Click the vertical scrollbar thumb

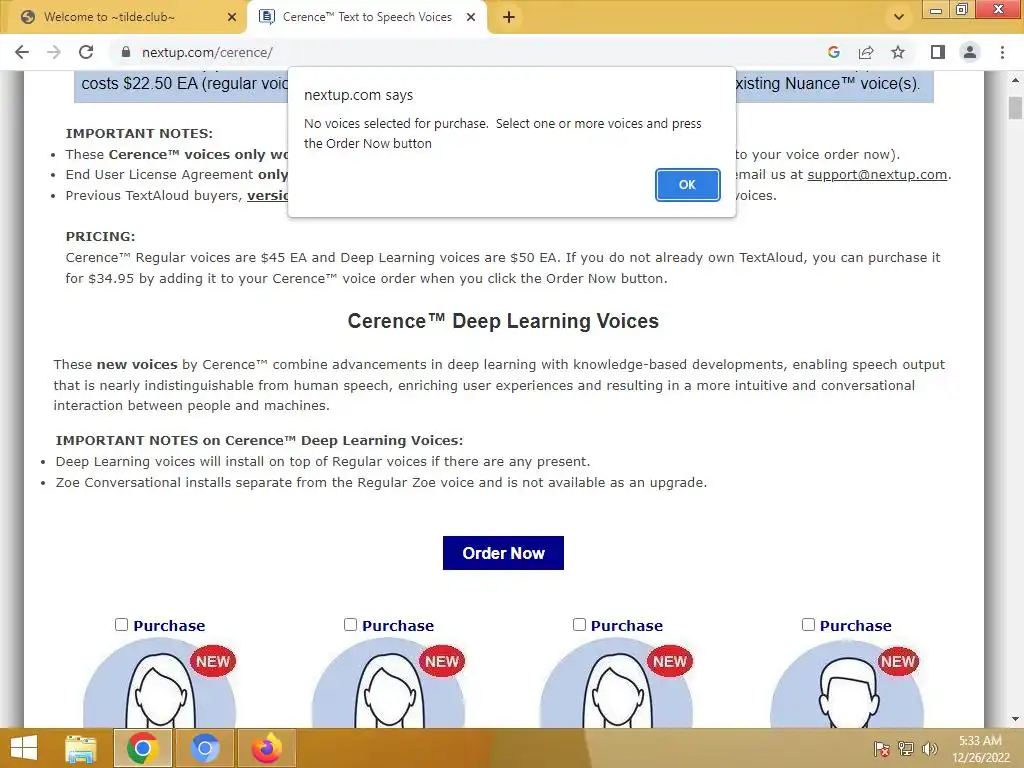1015,108
